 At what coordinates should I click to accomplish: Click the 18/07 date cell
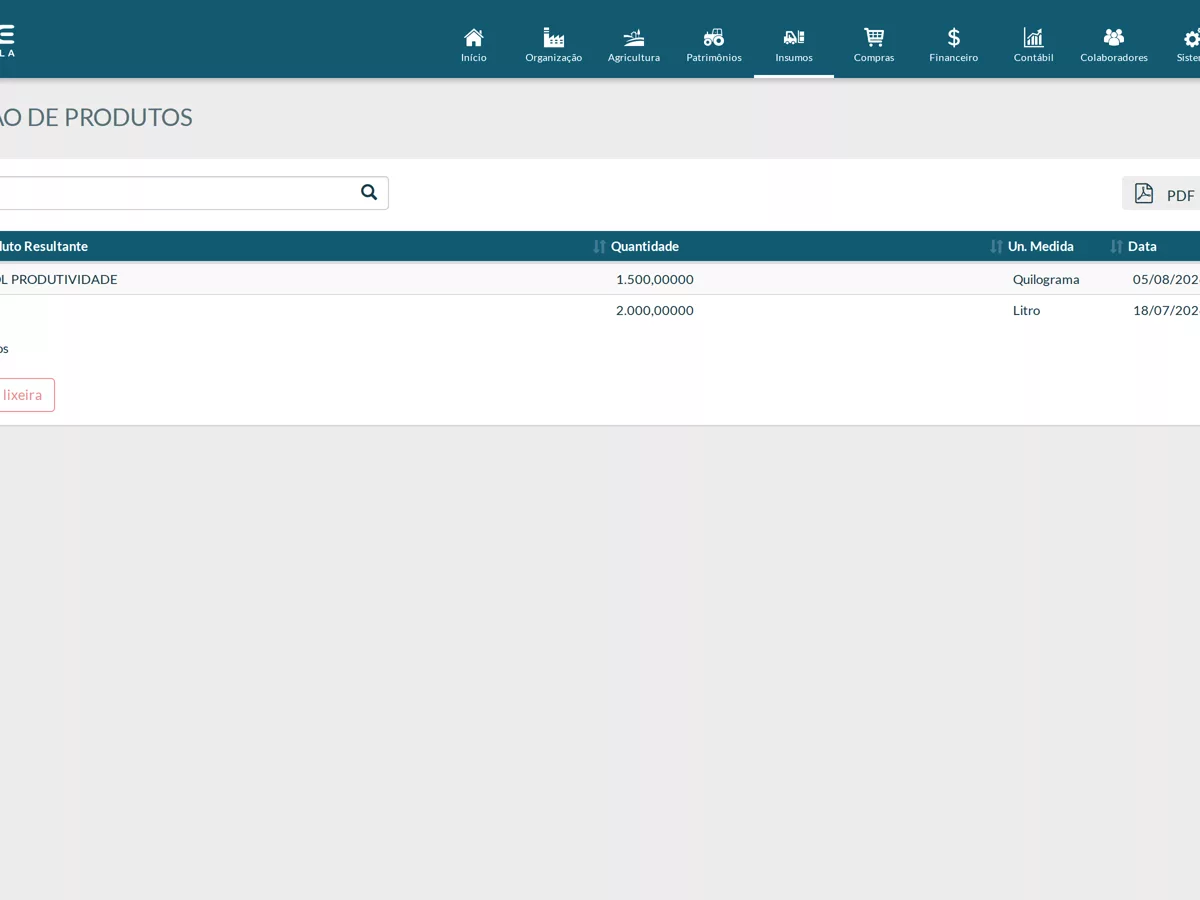[x=1166, y=310]
